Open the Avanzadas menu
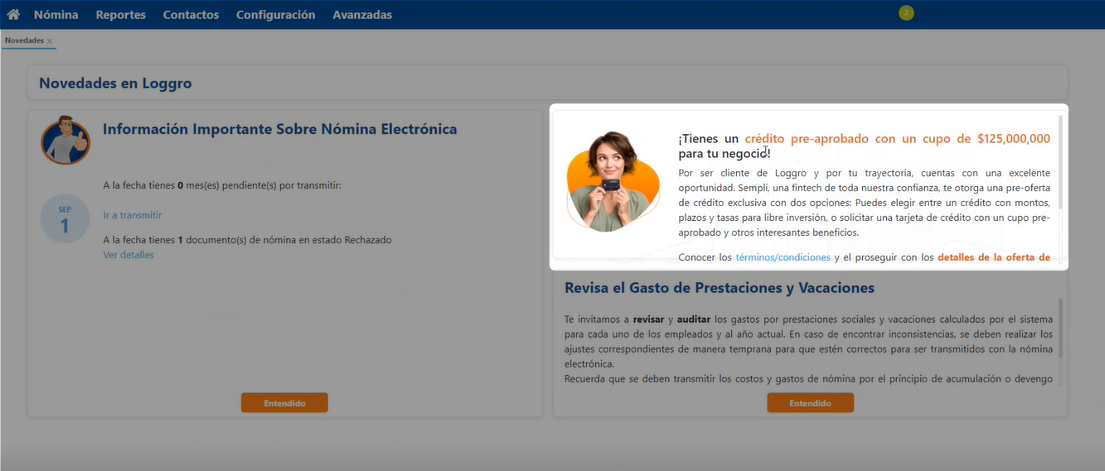Image resolution: width=1105 pixels, height=471 pixels. [362, 15]
